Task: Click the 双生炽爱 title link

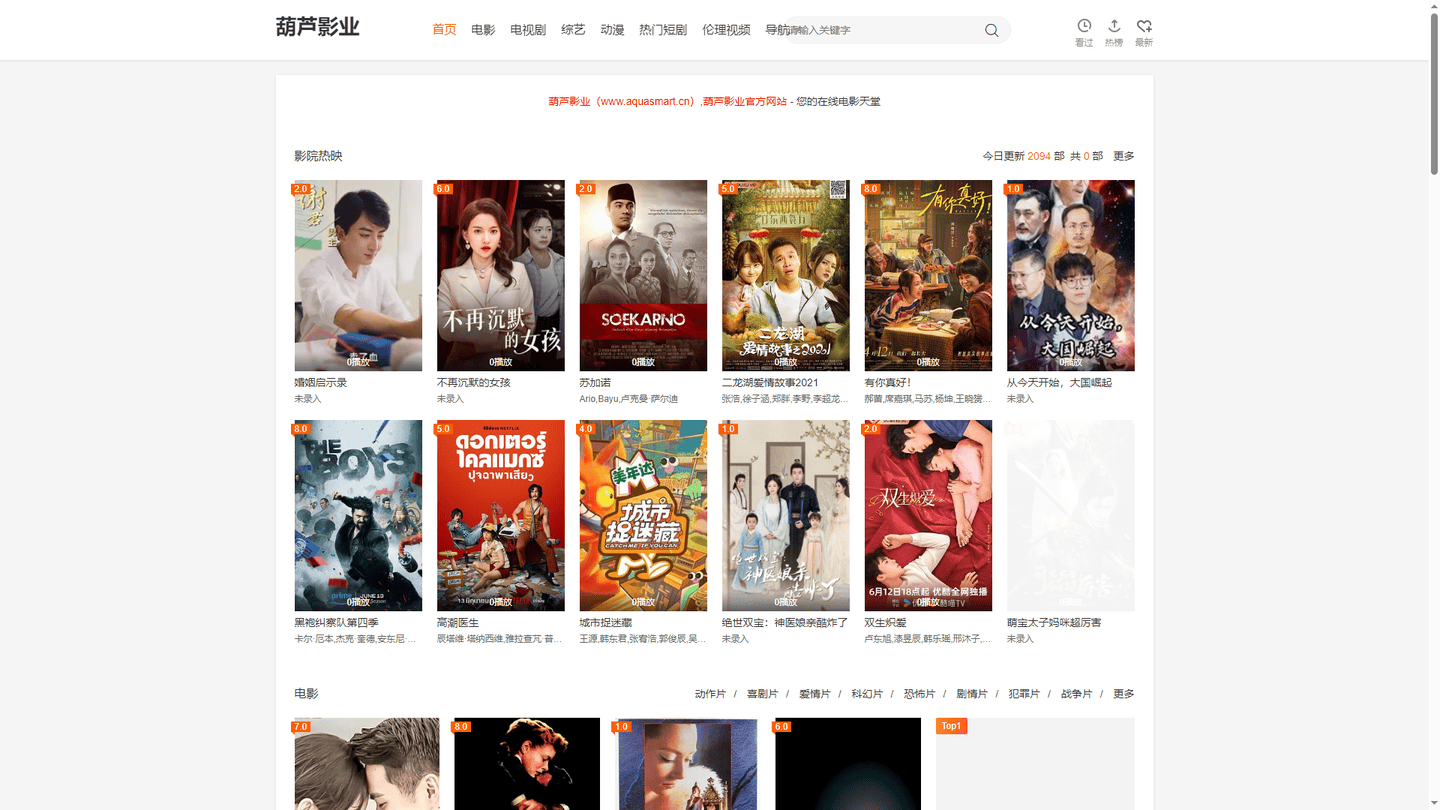Action: tap(885, 622)
